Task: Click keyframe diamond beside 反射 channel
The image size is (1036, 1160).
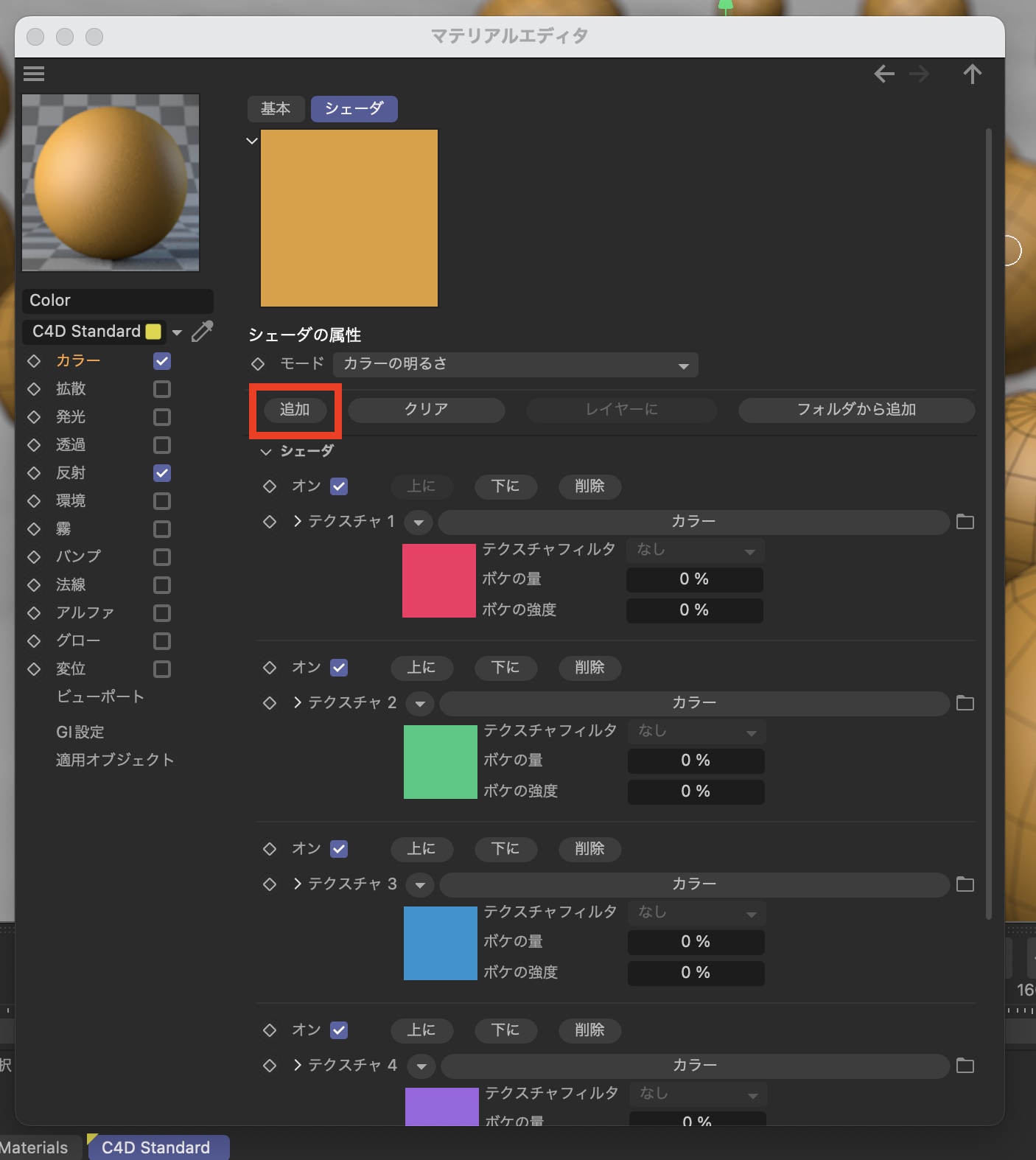Action: point(34,473)
